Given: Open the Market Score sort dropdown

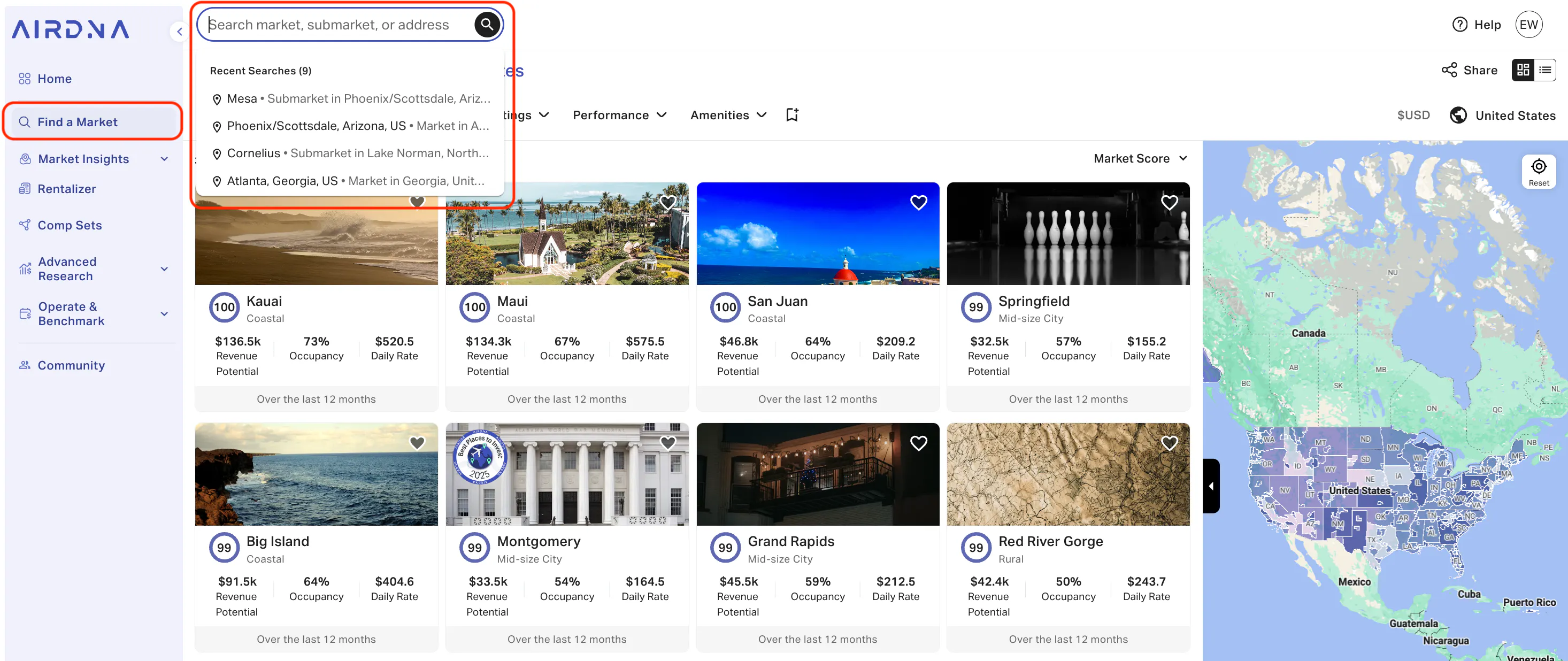Looking at the screenshot, I should (1140, 158).
